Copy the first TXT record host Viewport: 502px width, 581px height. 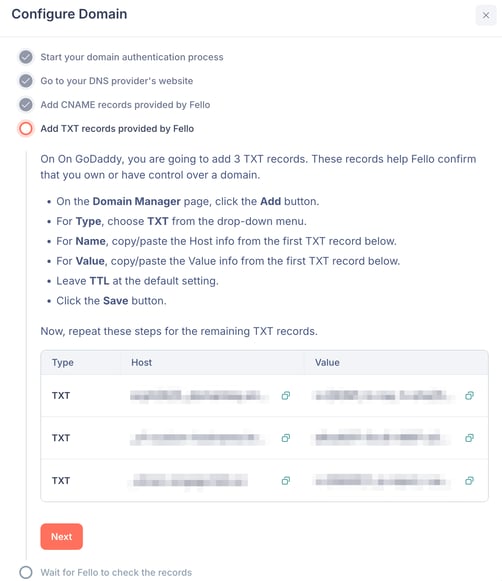pyautogui.click(x=285, y=396)
